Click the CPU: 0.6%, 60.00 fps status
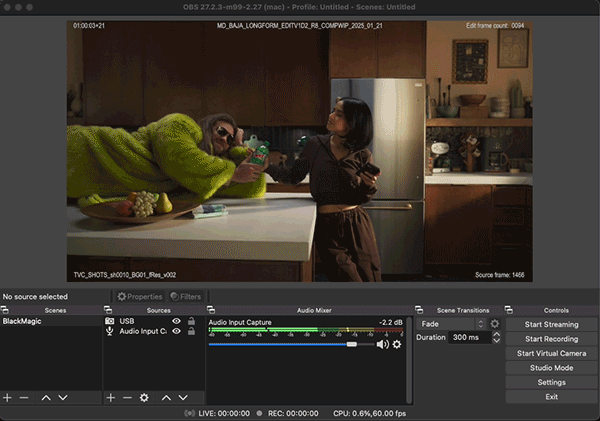 pos(369,413)
